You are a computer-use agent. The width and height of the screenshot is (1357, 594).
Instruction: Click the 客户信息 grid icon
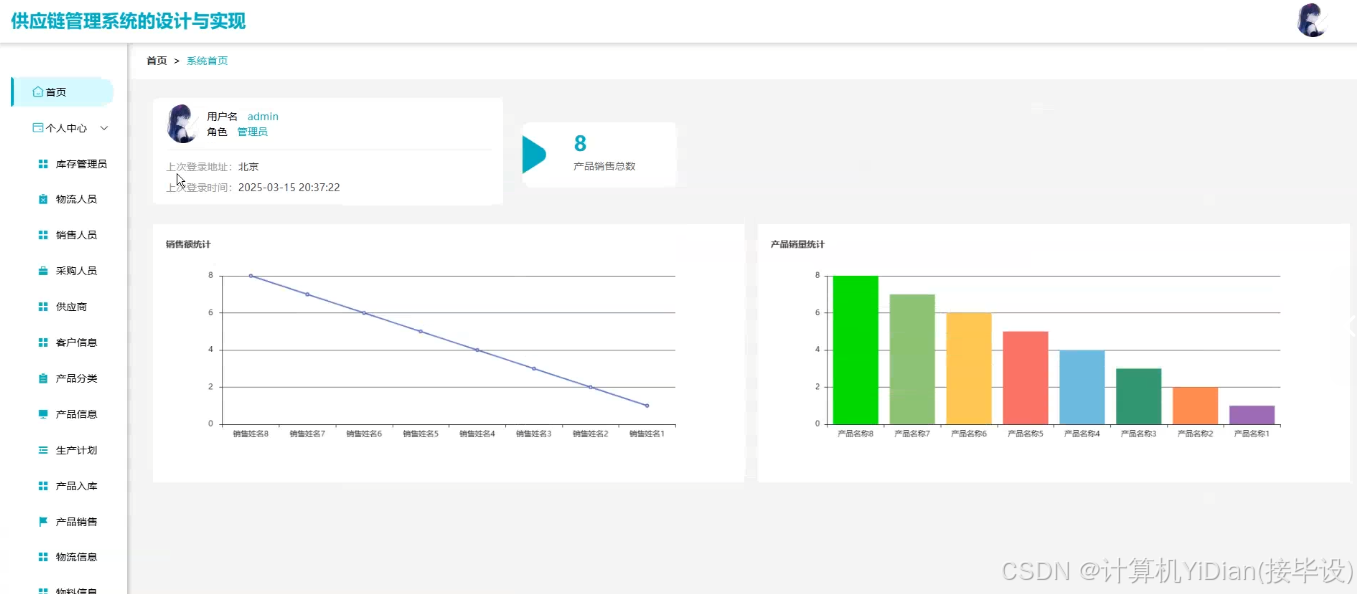coord(43,343)
